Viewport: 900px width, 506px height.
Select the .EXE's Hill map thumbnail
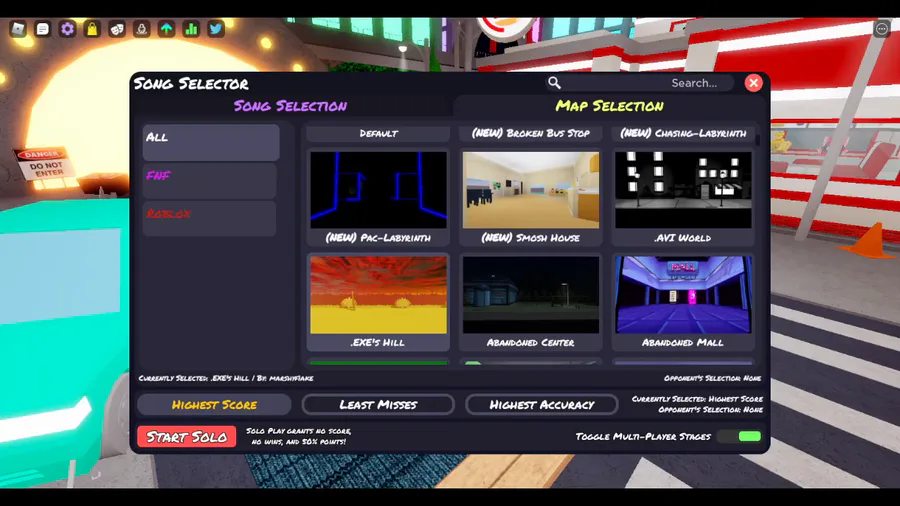coord(378,295)
